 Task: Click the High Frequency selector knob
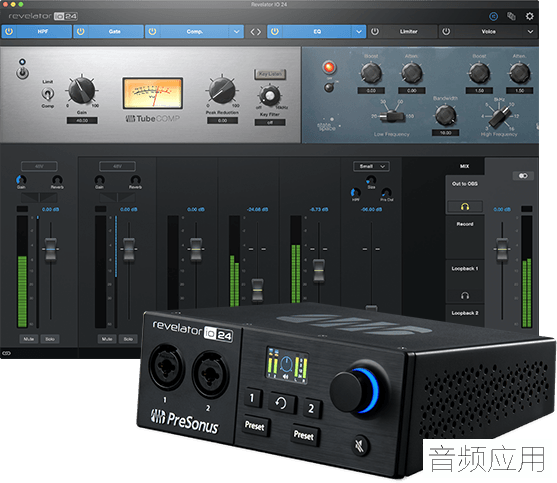pos(499,116)
